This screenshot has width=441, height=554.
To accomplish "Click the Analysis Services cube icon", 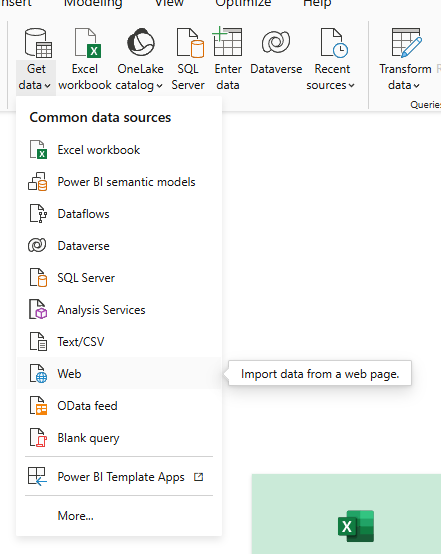I will point(38,310).
